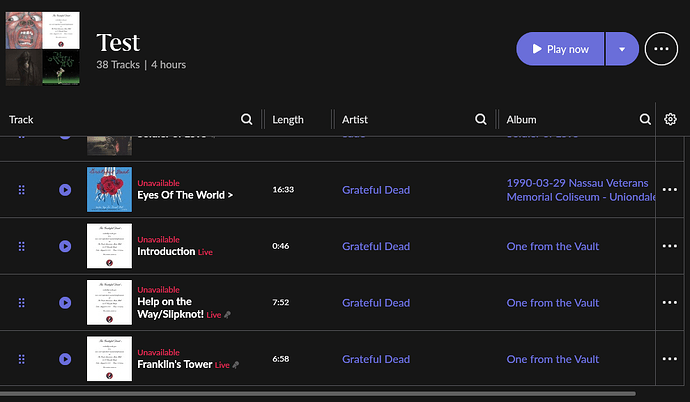Image resolution: width=690 pixels, height=402 pixels.
Task: Grab drag handle of Help on the Way/Slipknot!
Action: tap(22, 303)
